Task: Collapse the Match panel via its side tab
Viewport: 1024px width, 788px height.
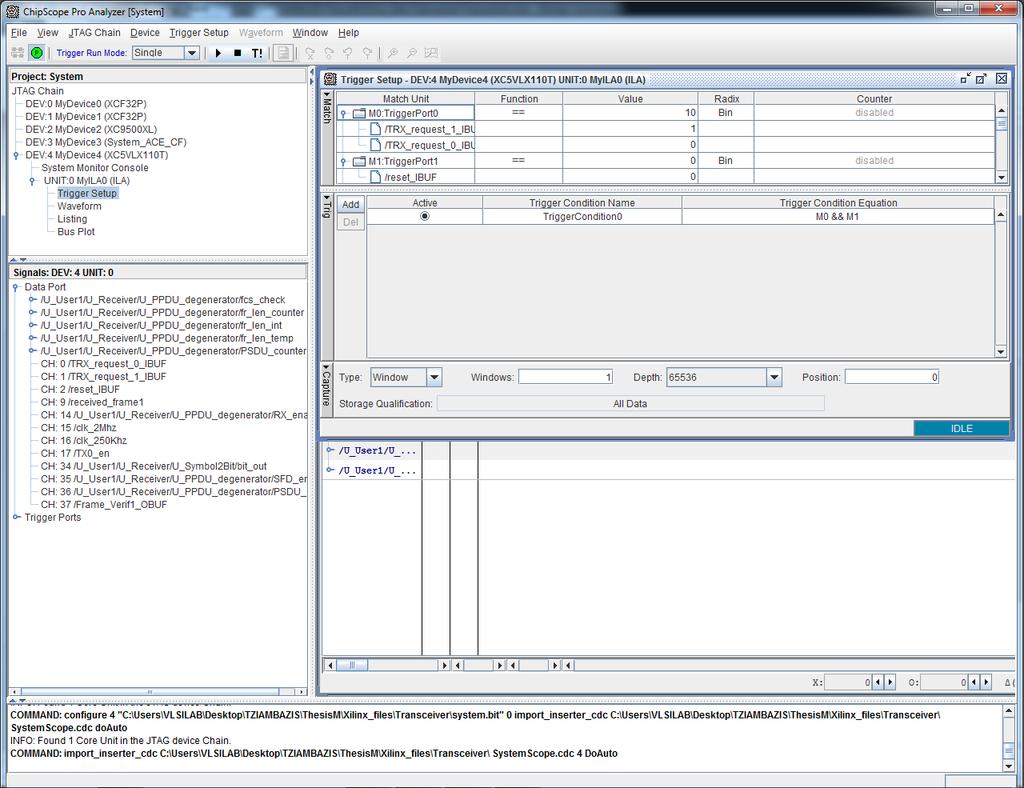Action: pyautogui.click(x=327, y=107)
